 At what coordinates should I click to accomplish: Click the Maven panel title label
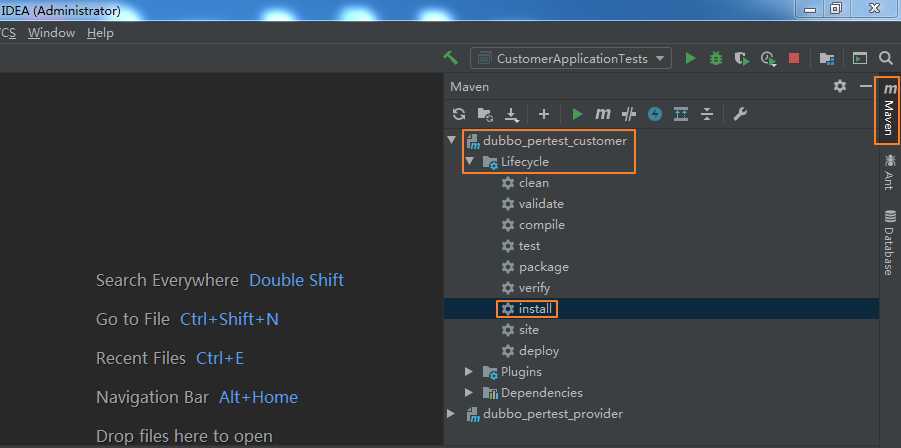click(469, 87)
